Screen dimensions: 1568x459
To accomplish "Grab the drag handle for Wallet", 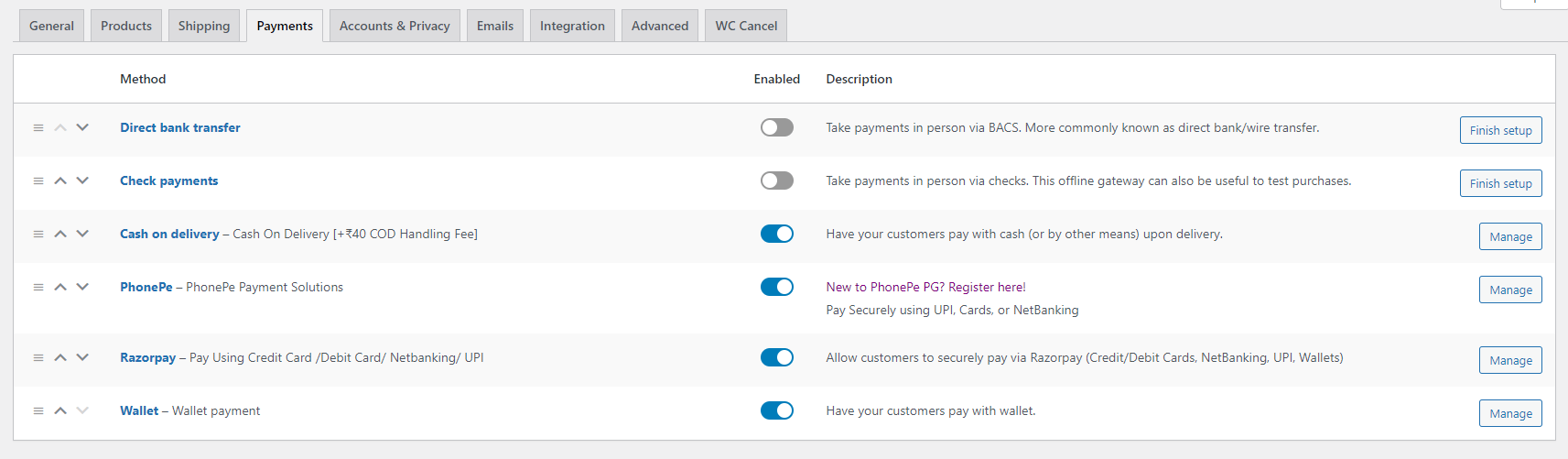I will (x=38, y=411).
